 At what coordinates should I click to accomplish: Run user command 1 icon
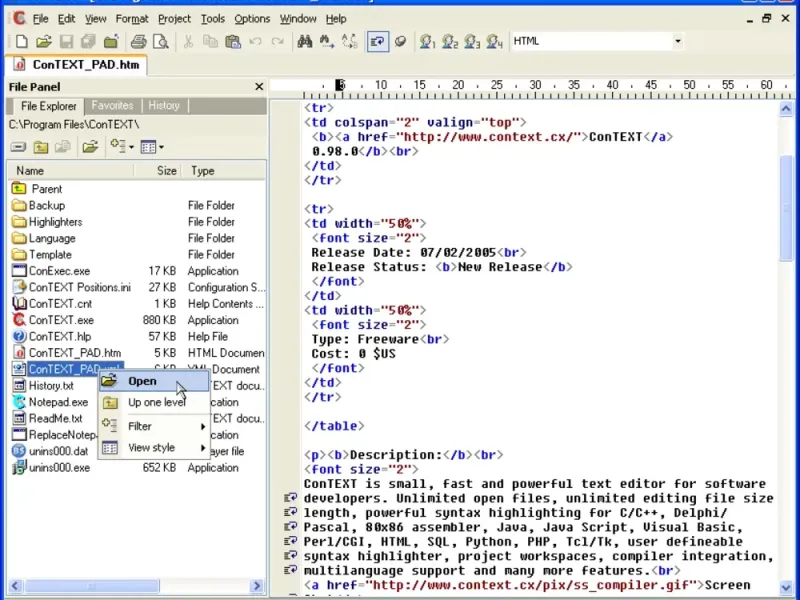coord(428,41)
